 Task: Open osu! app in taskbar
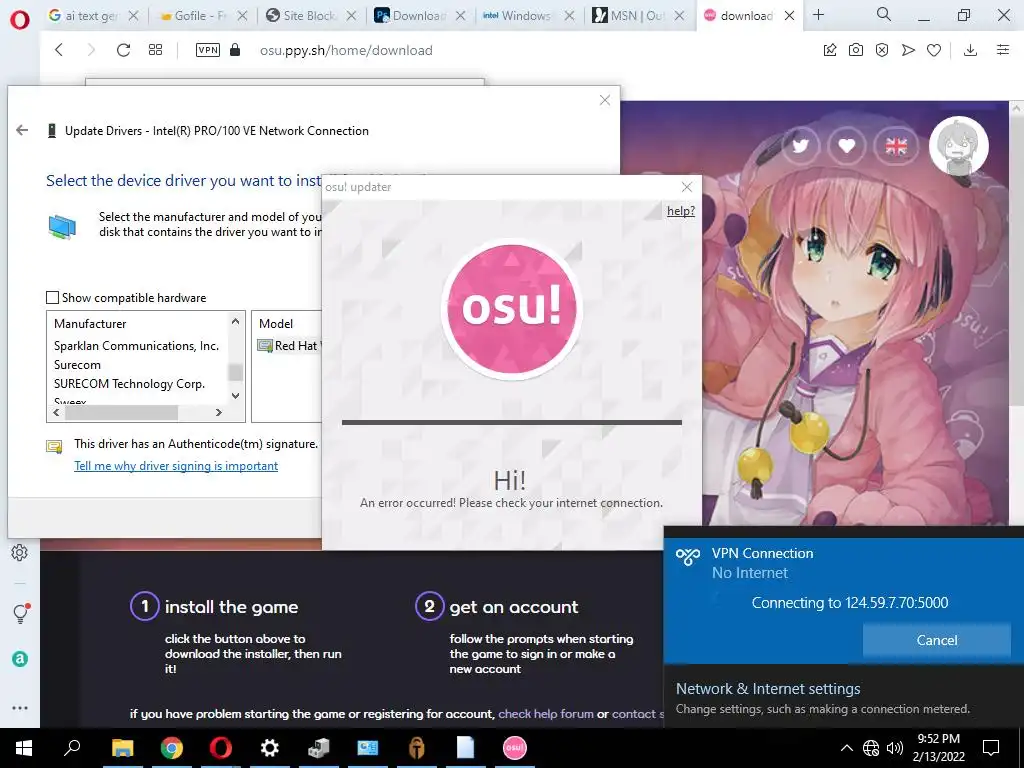515,748
